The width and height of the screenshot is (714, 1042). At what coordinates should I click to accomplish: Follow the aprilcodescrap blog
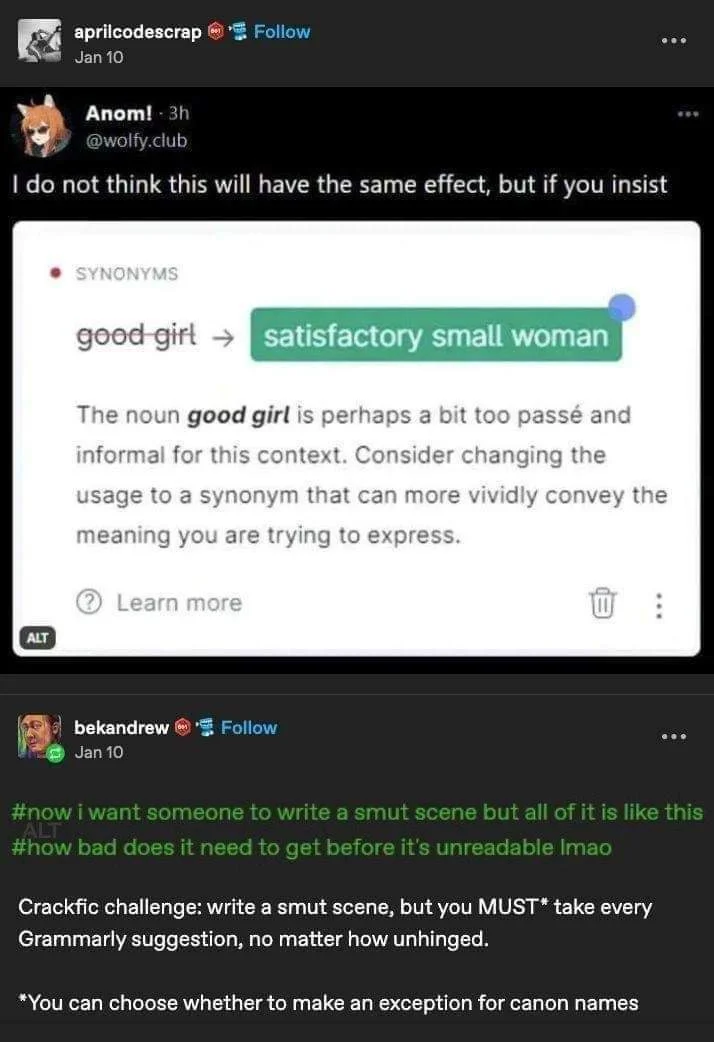point(281,31)
